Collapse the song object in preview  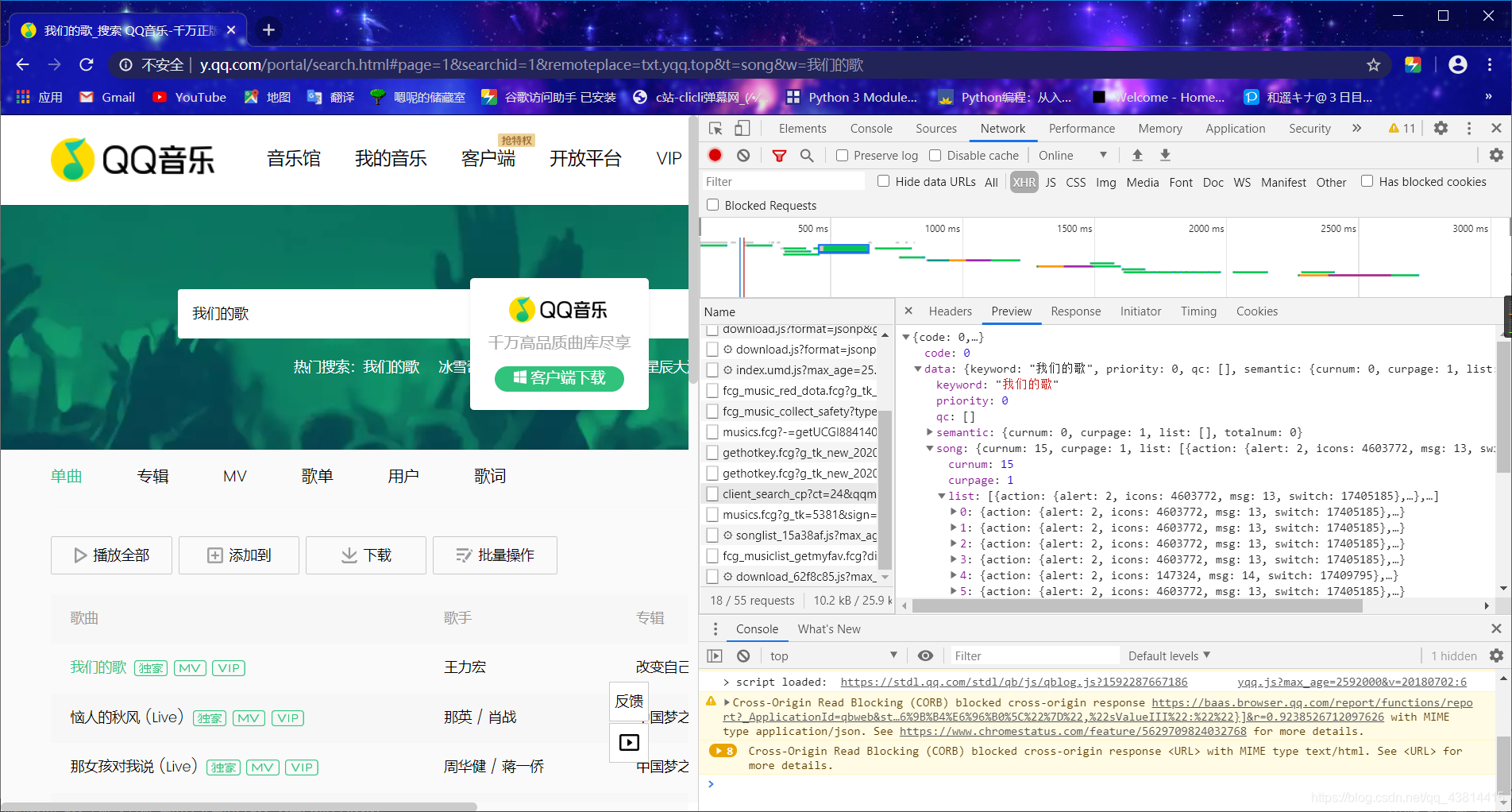click(x=930, y=449)
